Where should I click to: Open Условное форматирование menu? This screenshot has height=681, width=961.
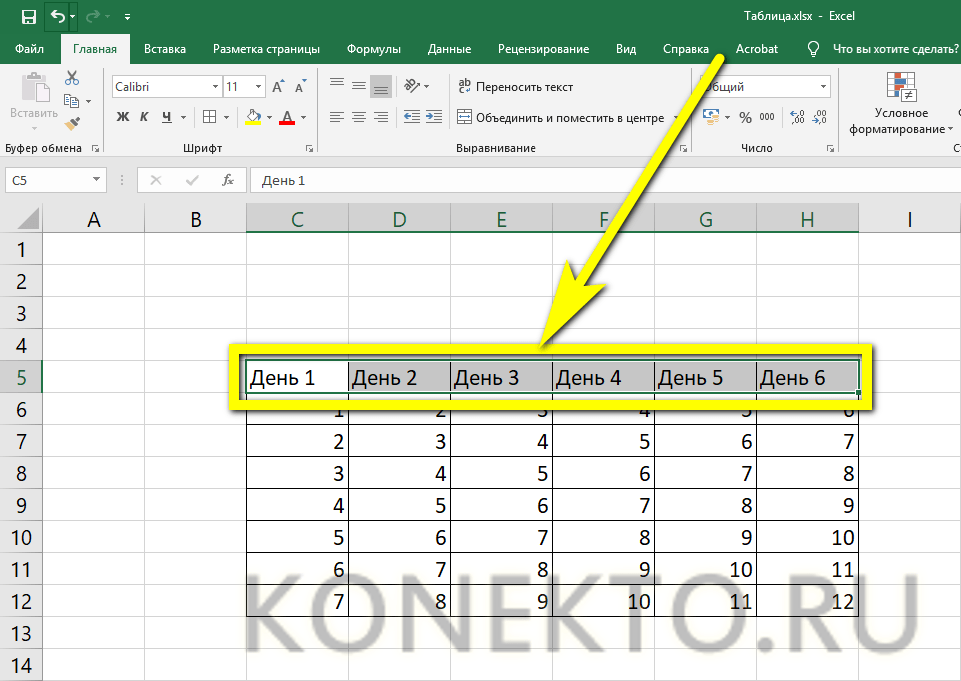pos(901,103)
